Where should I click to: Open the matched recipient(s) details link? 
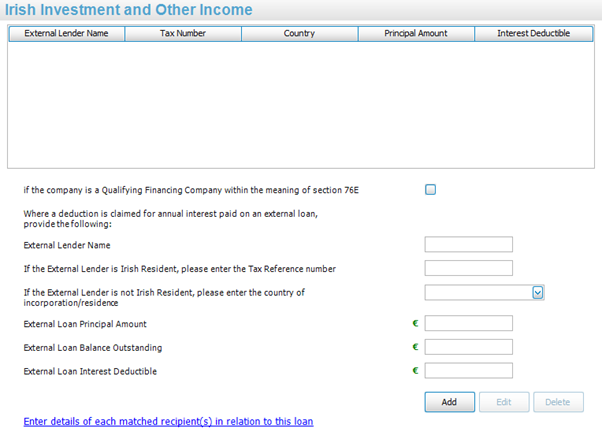tap(168, 421)
